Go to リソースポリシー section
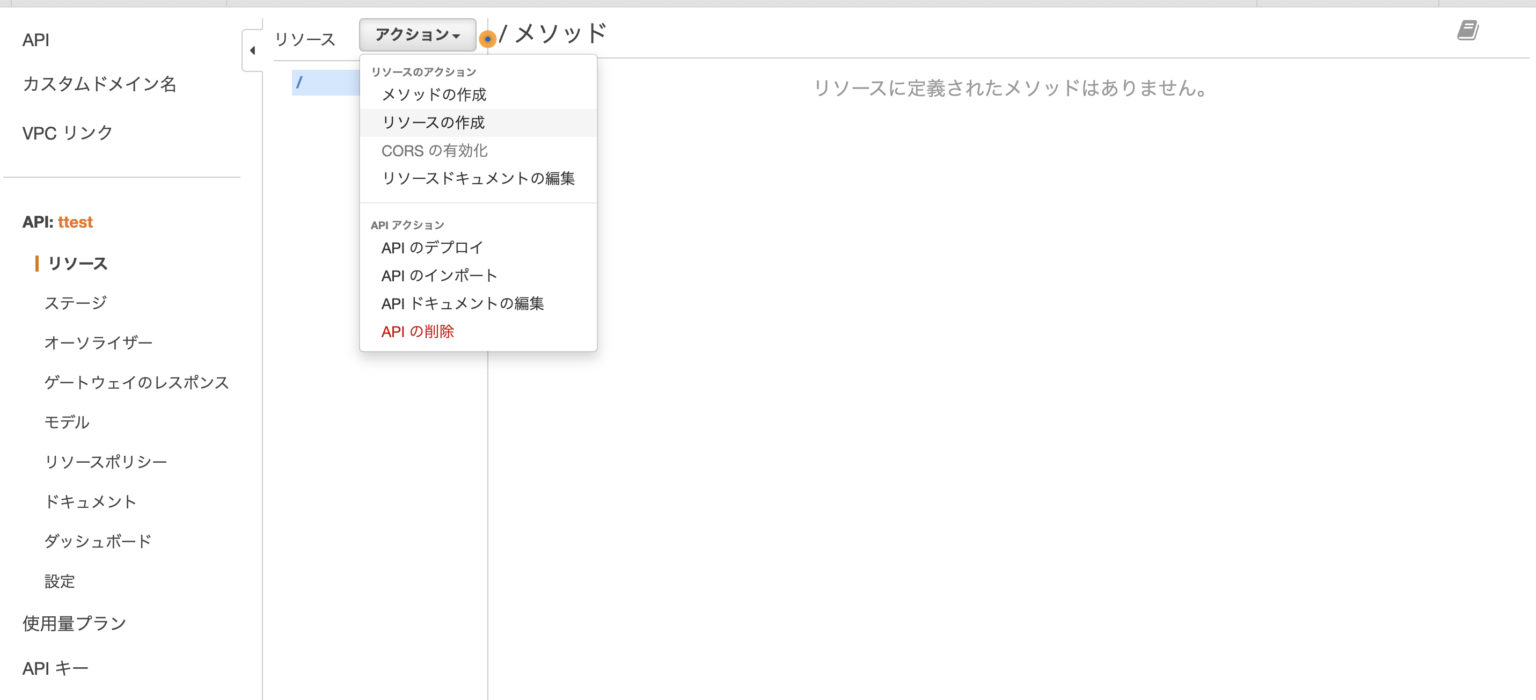The height and width of the screenshot is (700, 1536). click(x=106, y=461)
